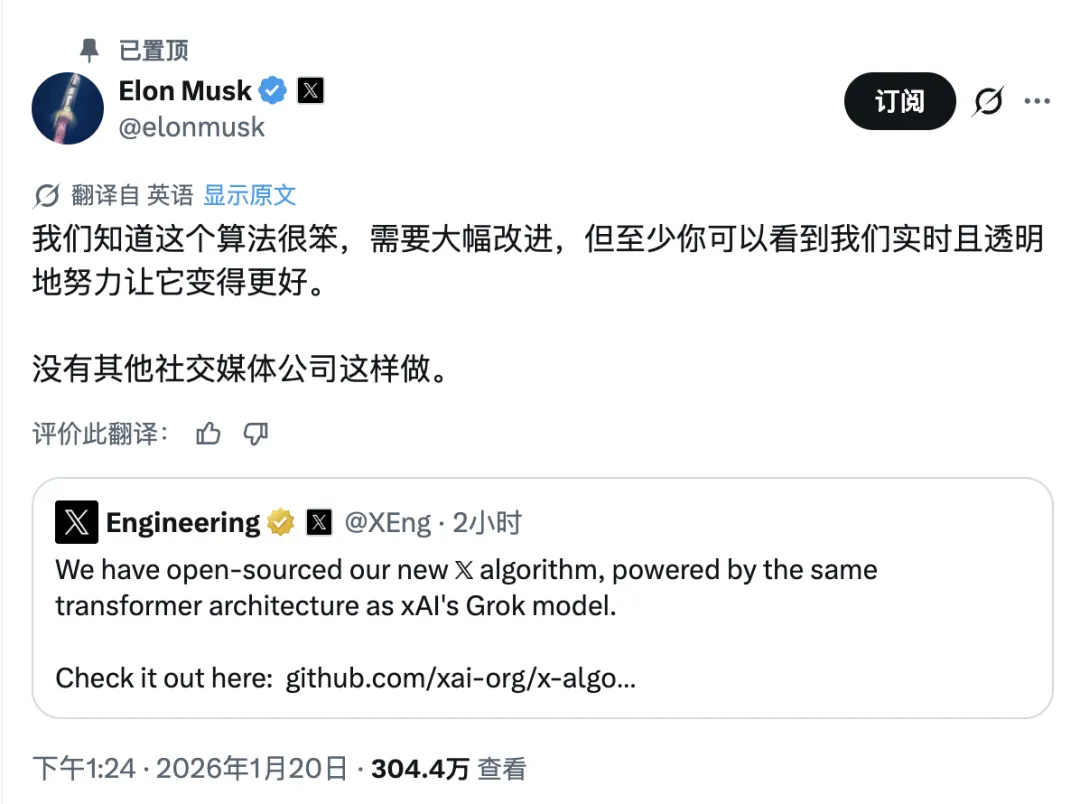This screenshot has width=1080, height=804.
Task: Click the X affiliation badge beside Elon Musk
Action: click(310, 90)
